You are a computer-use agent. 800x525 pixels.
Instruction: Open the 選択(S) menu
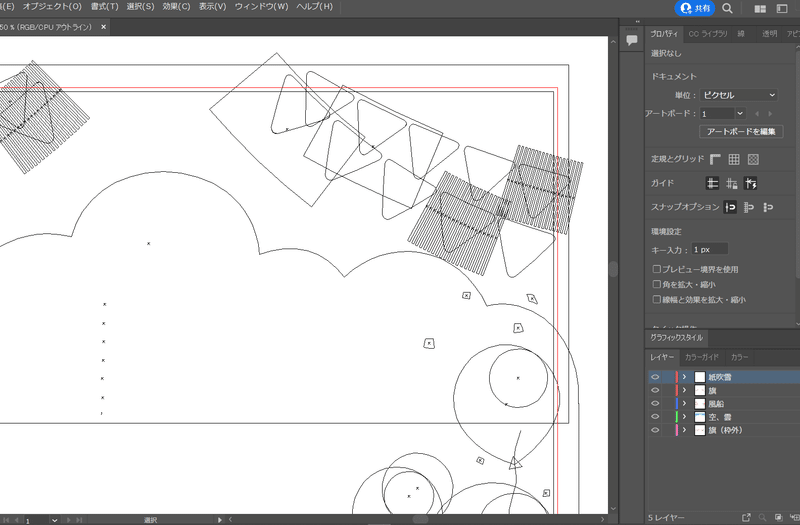[x=140, y=7]
